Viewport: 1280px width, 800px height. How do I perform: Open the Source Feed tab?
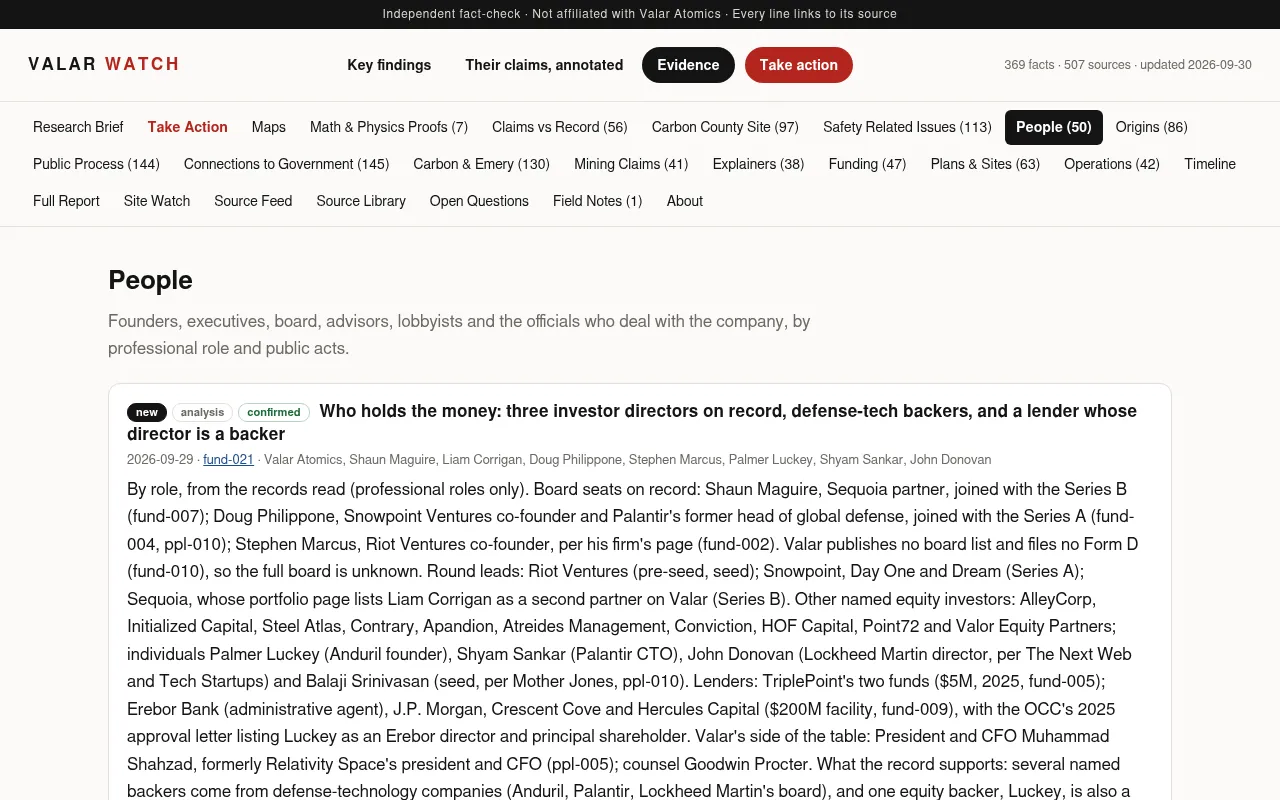tap(253, 201)
